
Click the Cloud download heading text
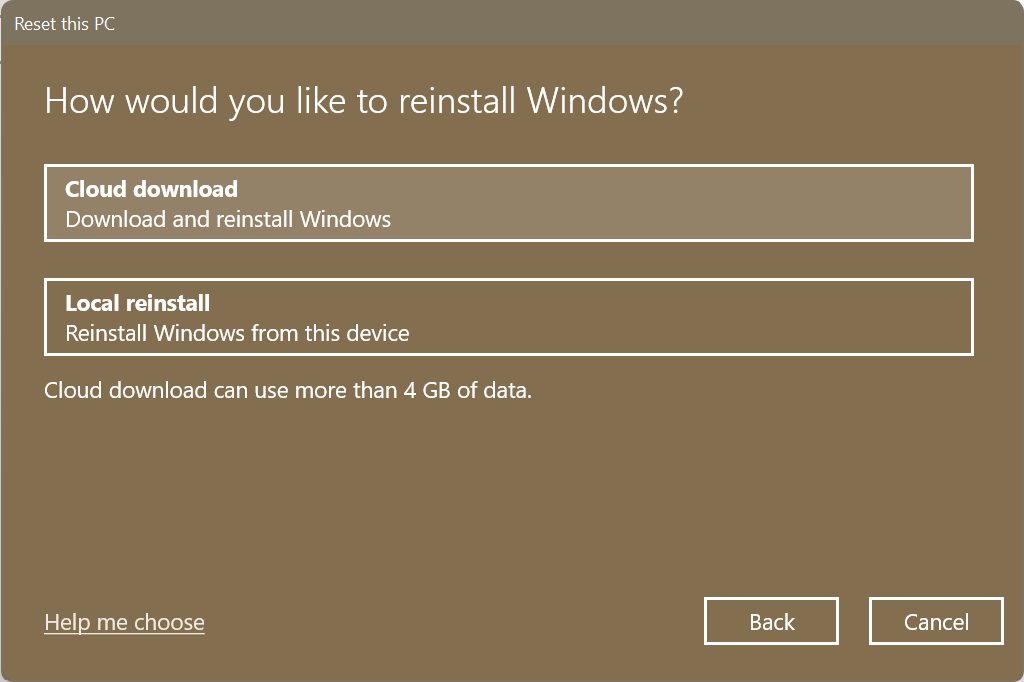(150, 189)
